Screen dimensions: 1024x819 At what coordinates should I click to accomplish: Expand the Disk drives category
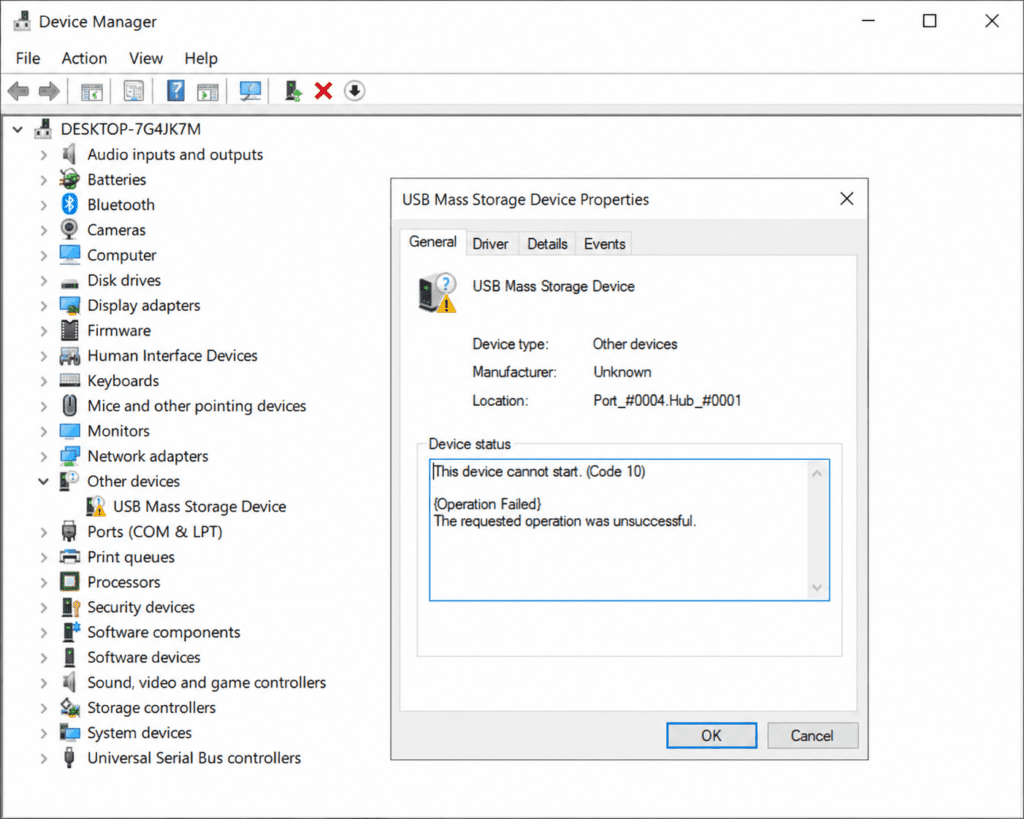pyautogui.click(x=43, y=280)
